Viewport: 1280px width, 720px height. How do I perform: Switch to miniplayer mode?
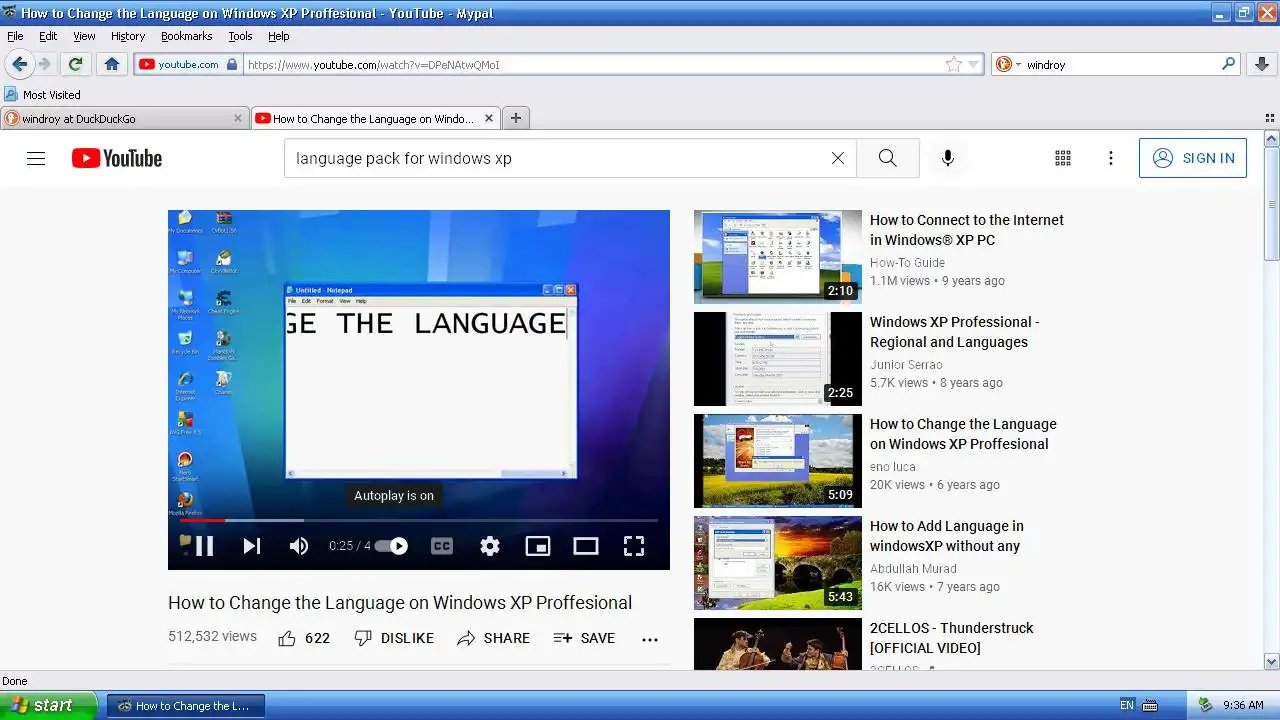pyautogui.click(x=538, y=546)
